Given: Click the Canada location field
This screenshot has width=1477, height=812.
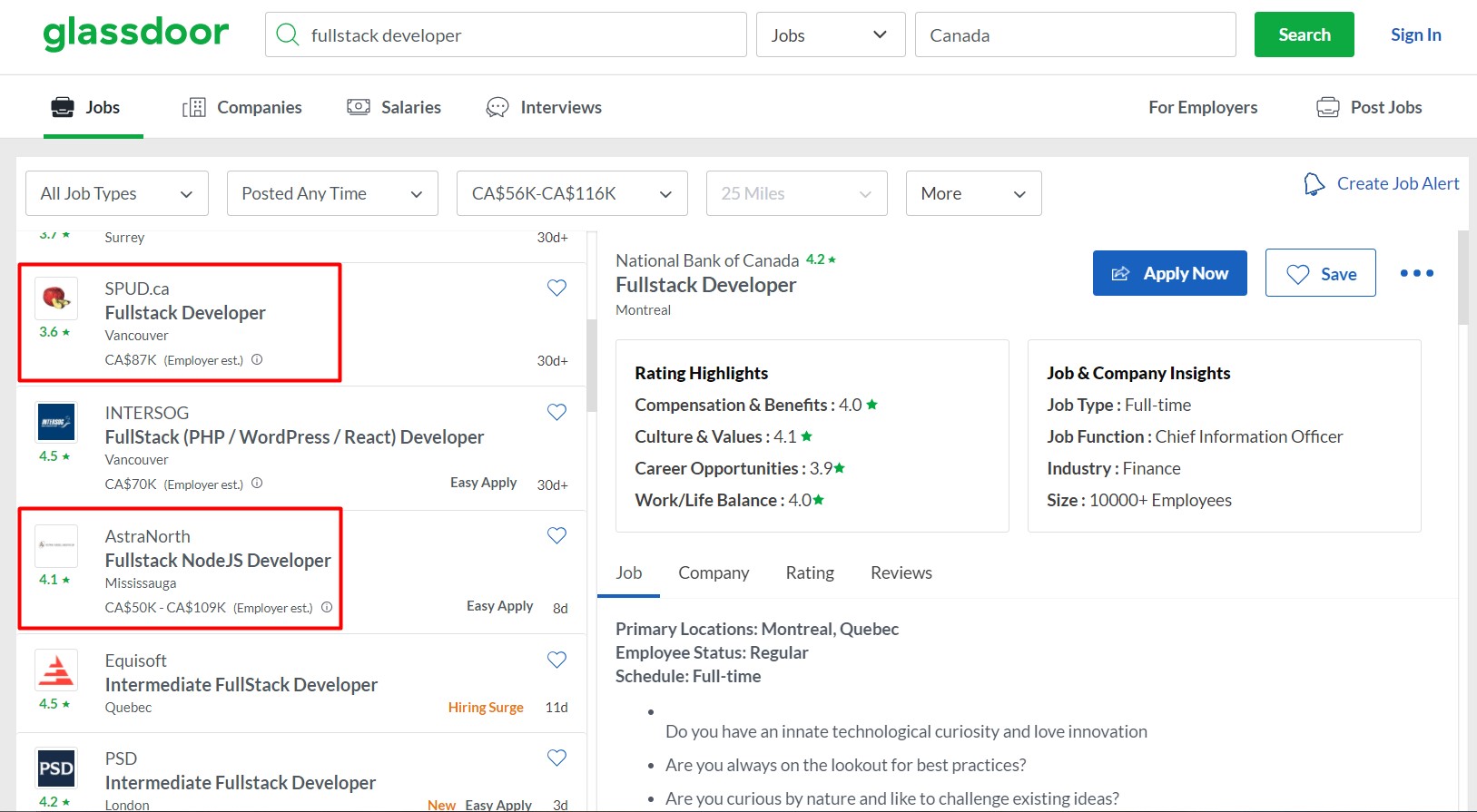Looking at the screenshot, I should coord(1076,34).
